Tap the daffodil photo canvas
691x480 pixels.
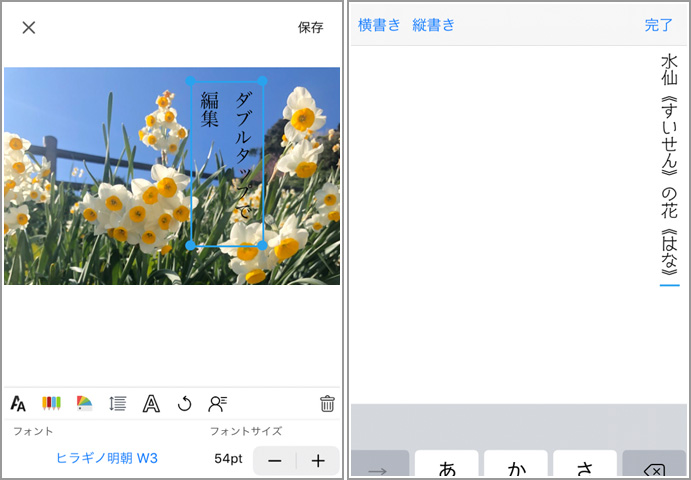[x=172, y=176]
